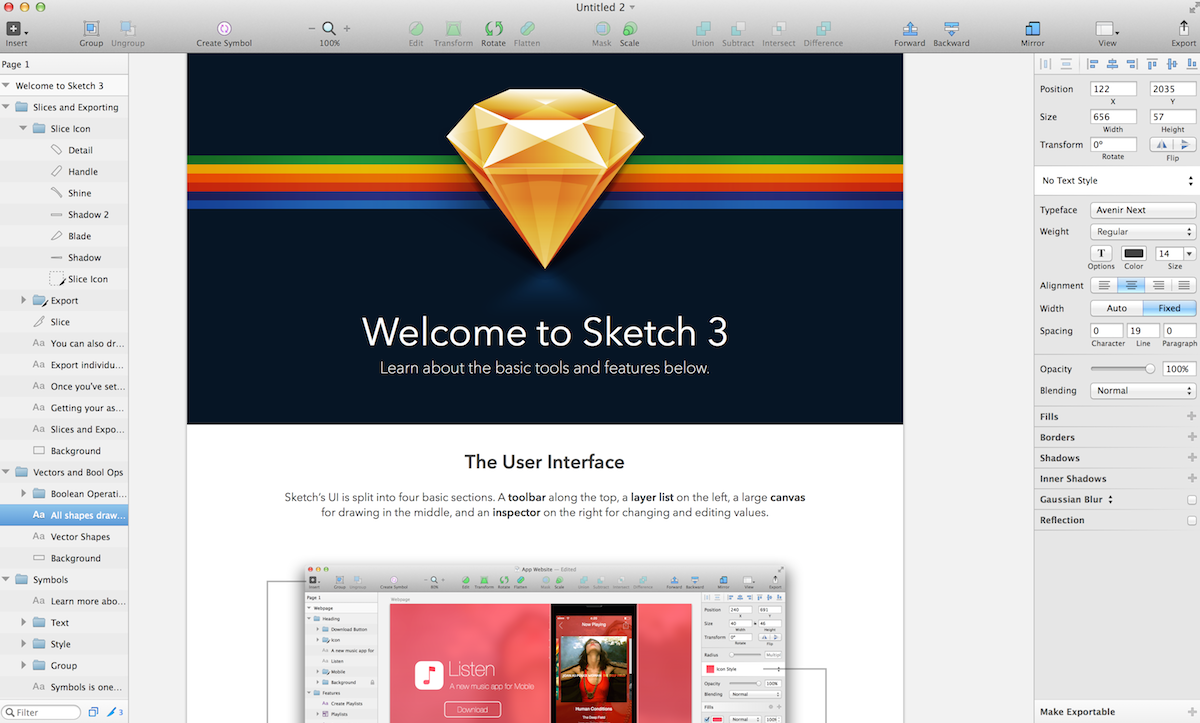This screenshot has height=723, width=1200.
Task: Click the Mask toolbar icon
Action: pyautogui.click(x=602, y=29)
